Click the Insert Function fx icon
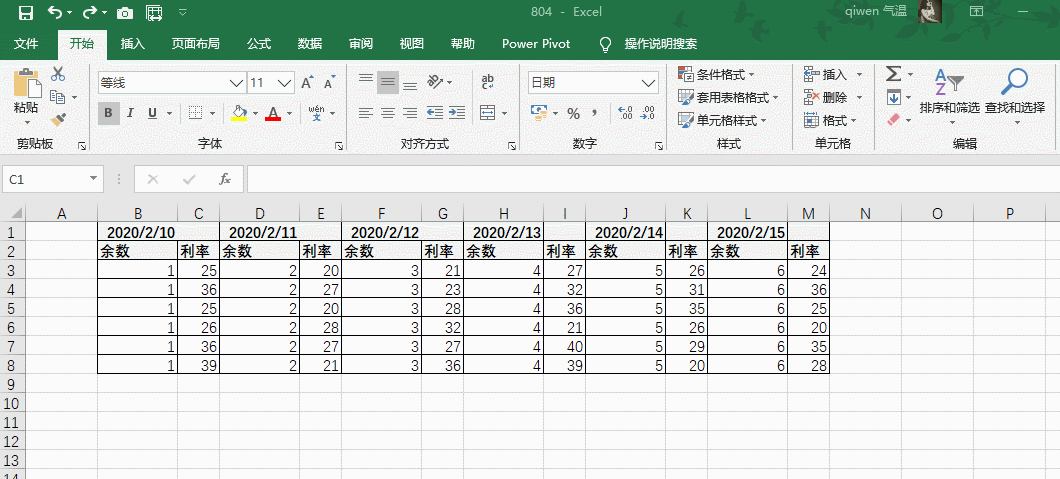 225,179
